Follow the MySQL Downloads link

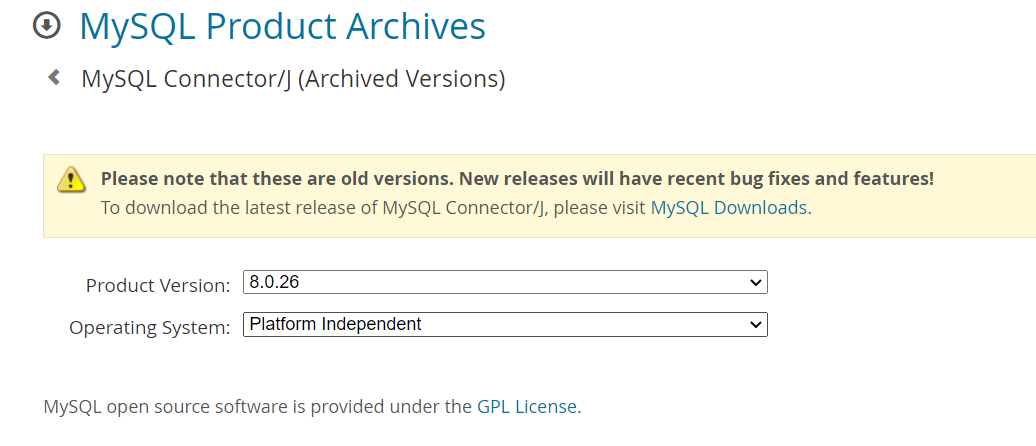pyautogui.click(x=728, y=208)
